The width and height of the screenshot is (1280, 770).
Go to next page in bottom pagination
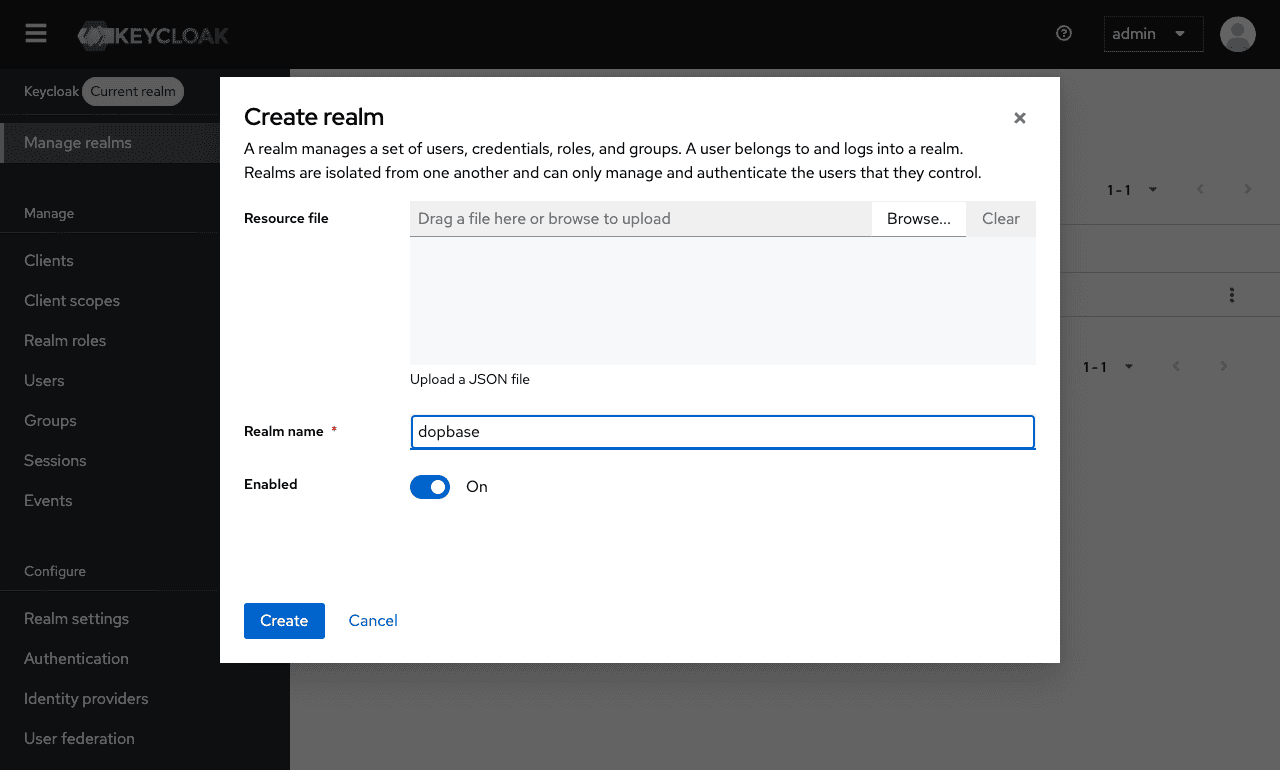coord(1224,367)
